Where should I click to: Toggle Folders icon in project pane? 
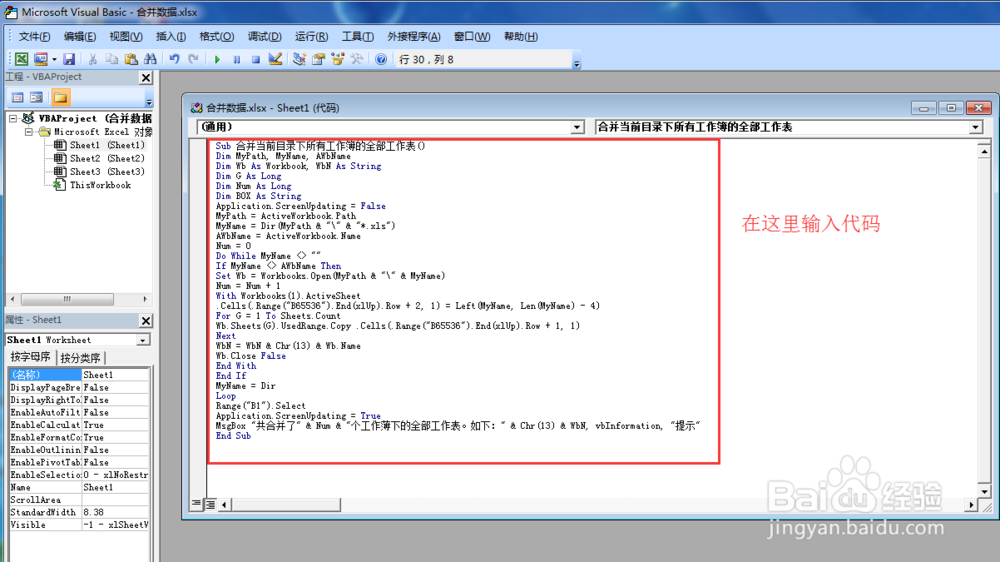tap(61, 98)
